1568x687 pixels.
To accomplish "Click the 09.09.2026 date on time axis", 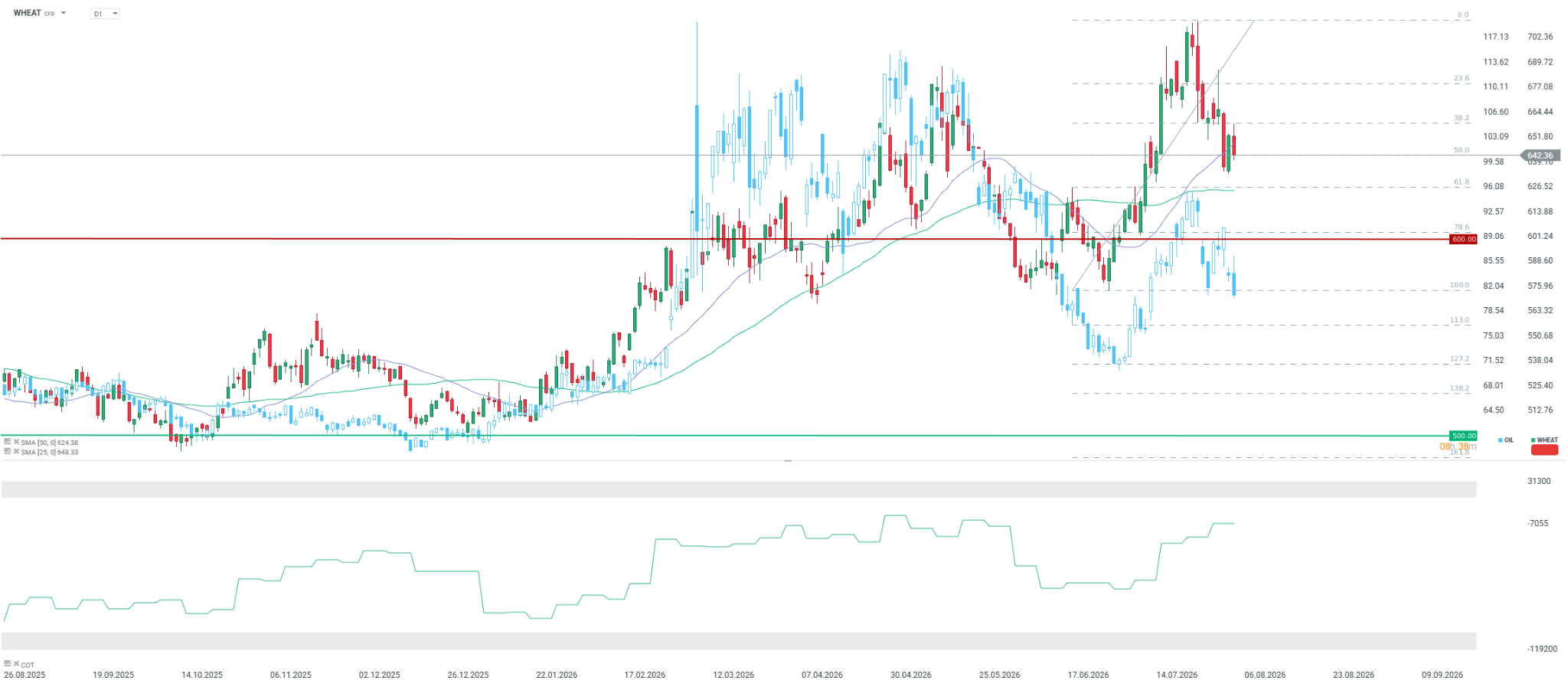I will click(1442, 675).
